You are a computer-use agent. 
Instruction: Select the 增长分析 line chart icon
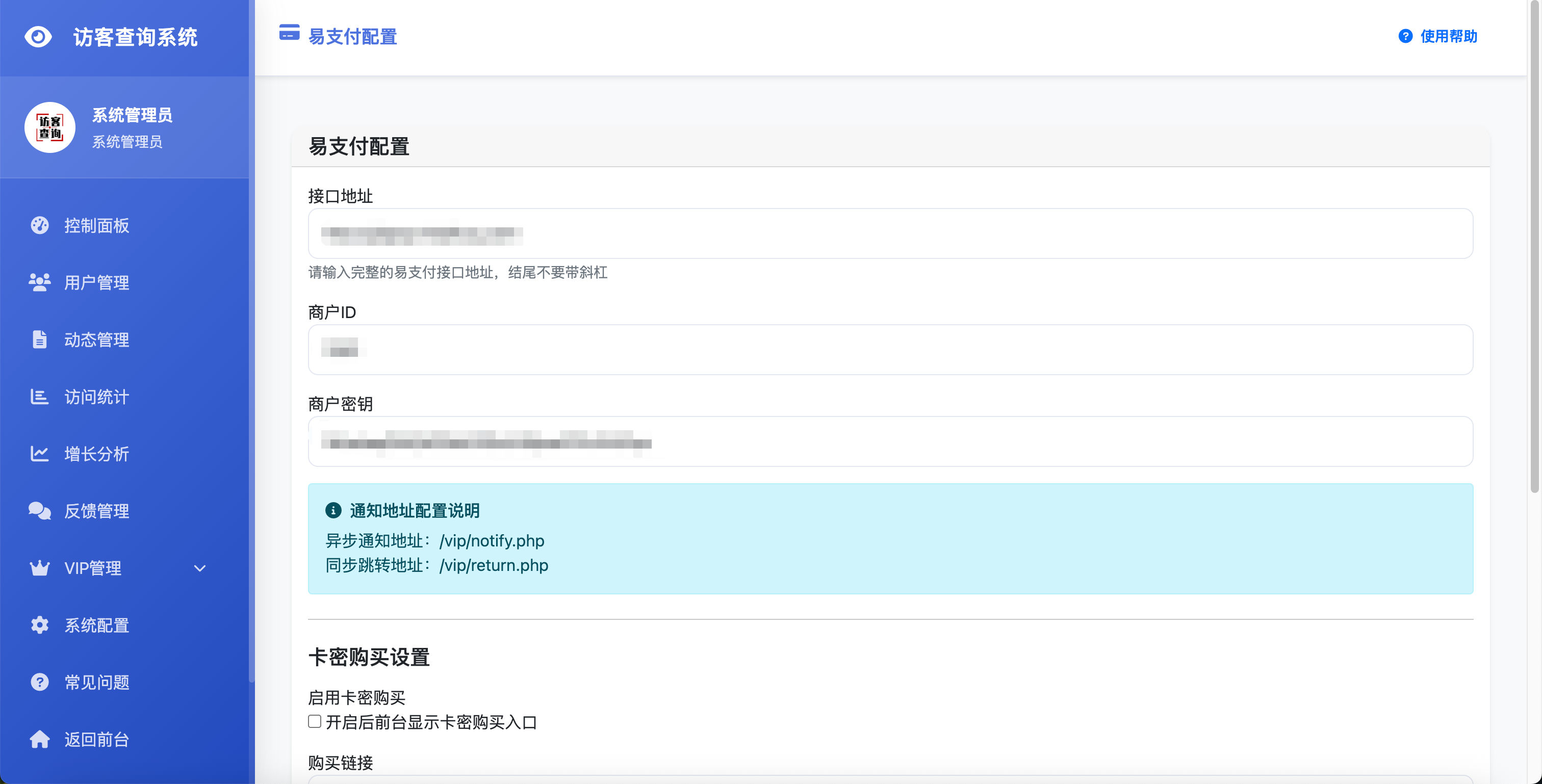(x=39, y=454)
